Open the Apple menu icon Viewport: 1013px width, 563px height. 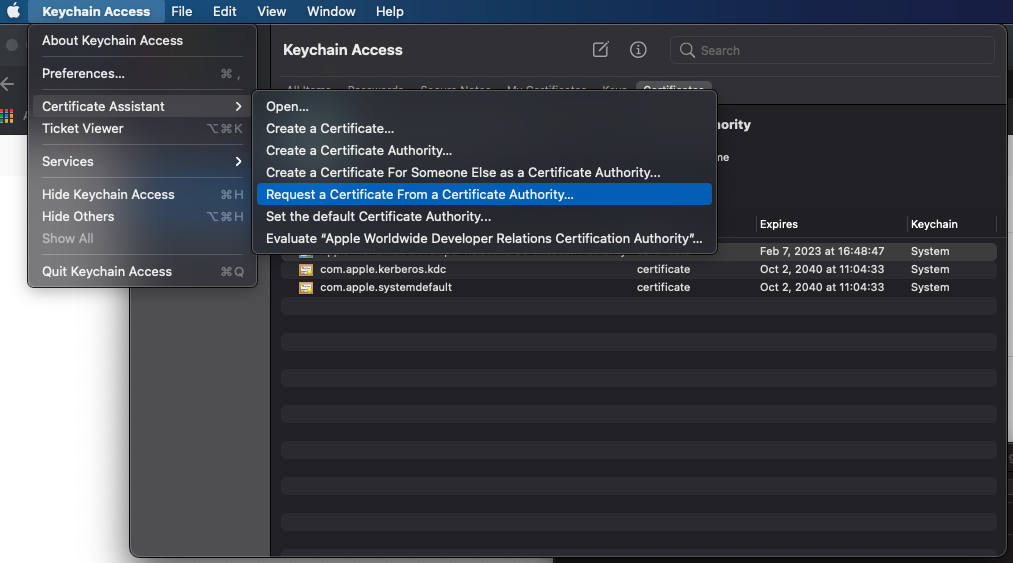click(x=13, y=11)
